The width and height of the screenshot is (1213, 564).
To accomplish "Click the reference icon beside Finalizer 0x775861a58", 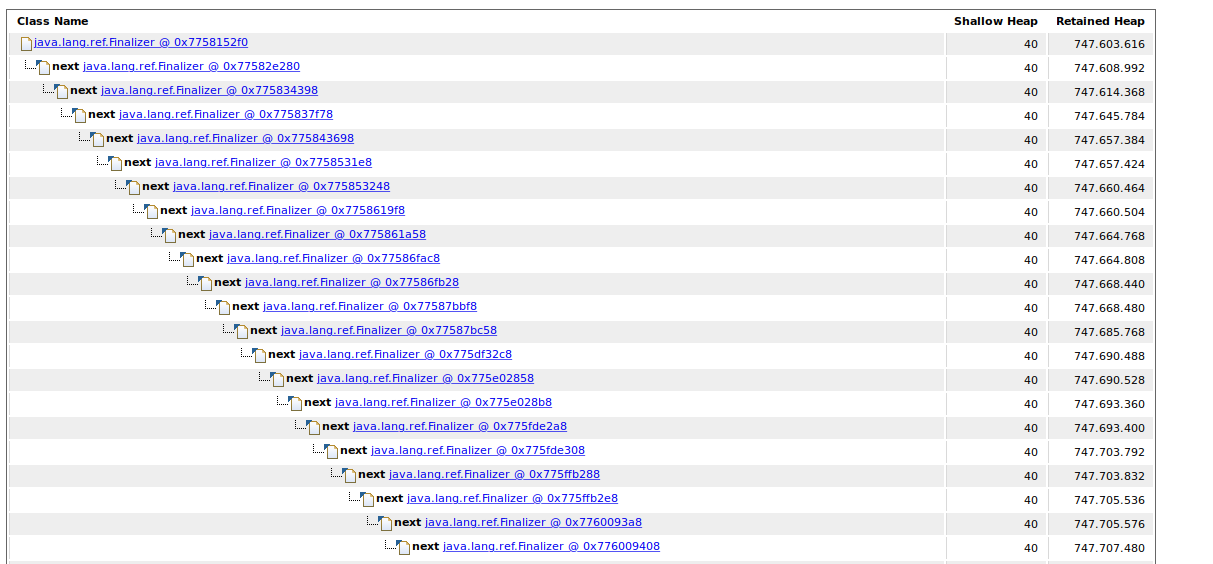I will click(x=169, y=235).
